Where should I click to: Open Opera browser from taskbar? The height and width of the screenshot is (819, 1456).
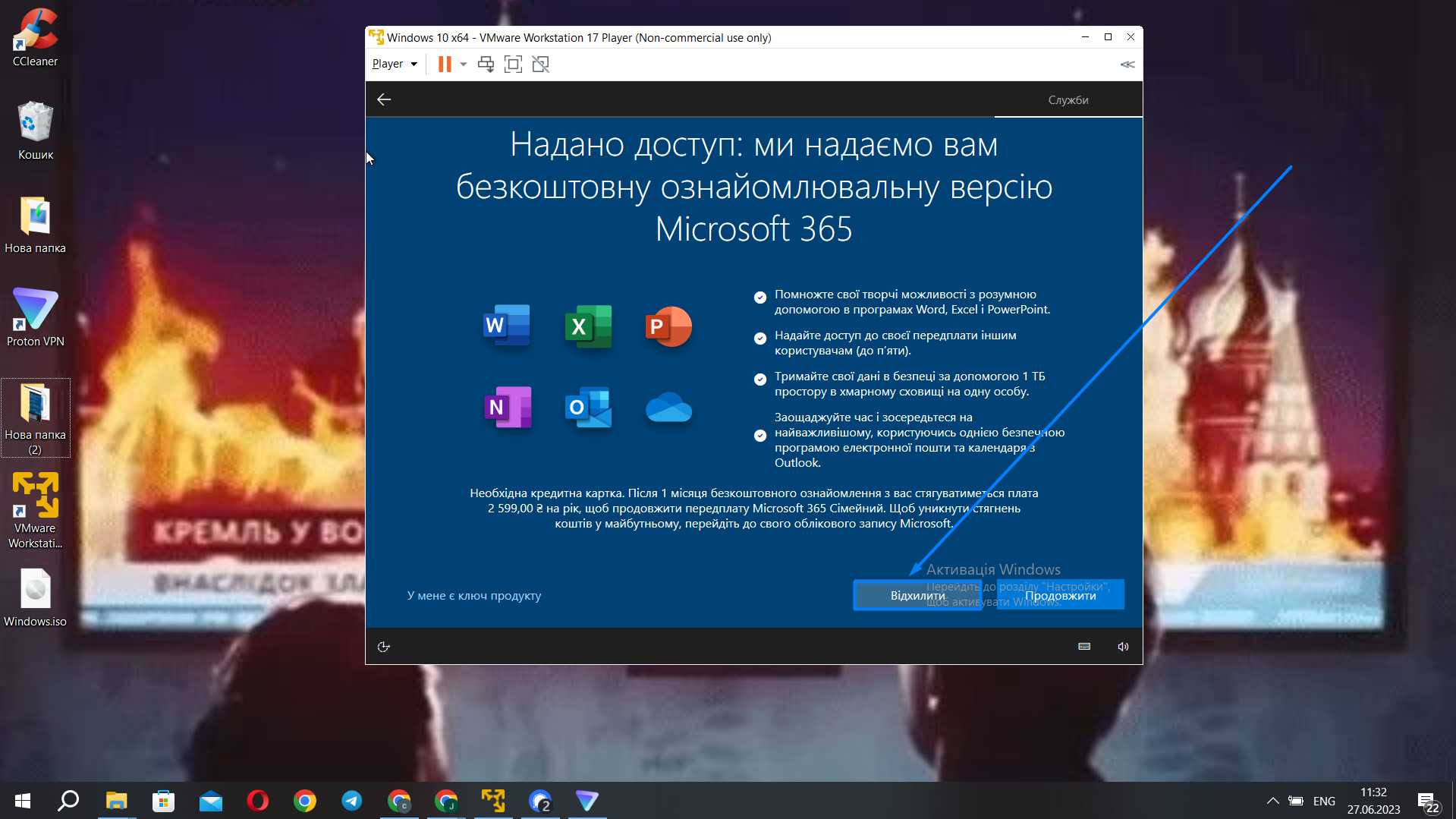[257, 801]
